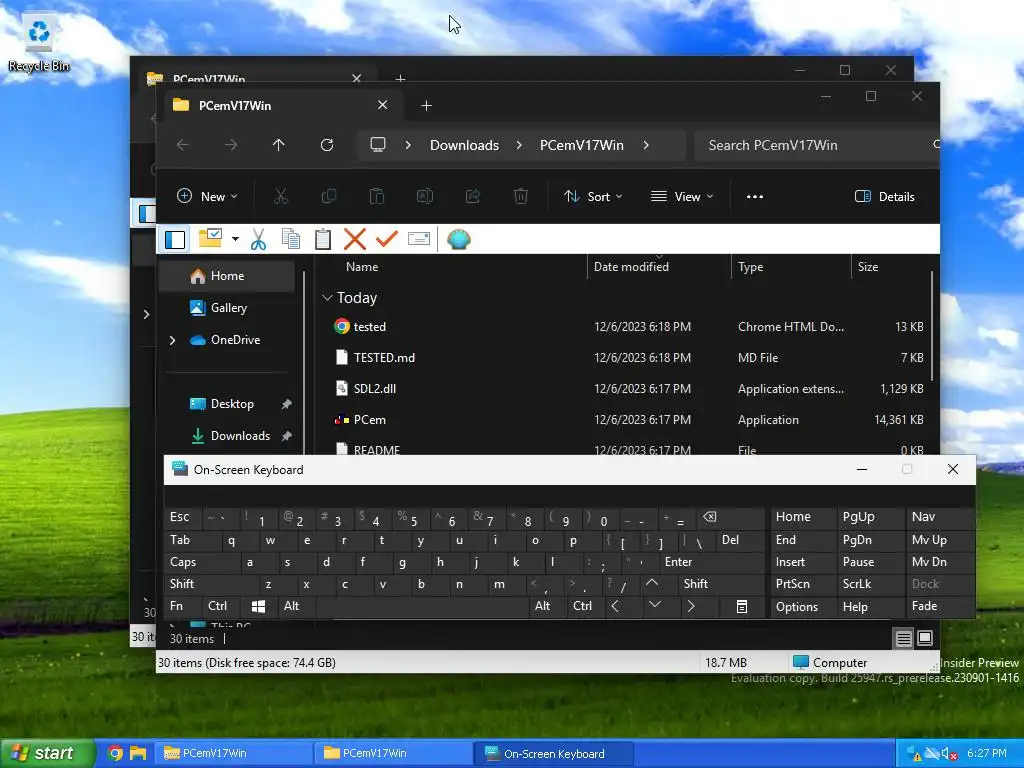1024x768 pixels.
Task: Click the backspace key on the On-Screen Keyboard
Action: 730,517
